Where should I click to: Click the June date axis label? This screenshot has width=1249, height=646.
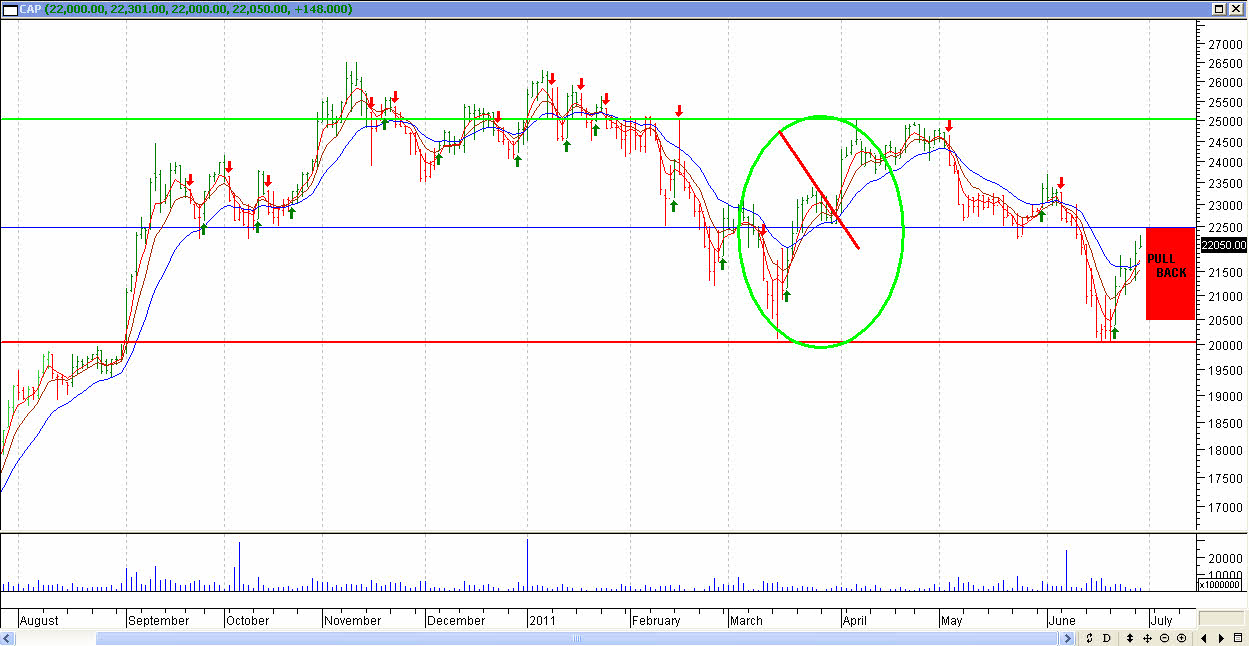tap(1062, 621)
